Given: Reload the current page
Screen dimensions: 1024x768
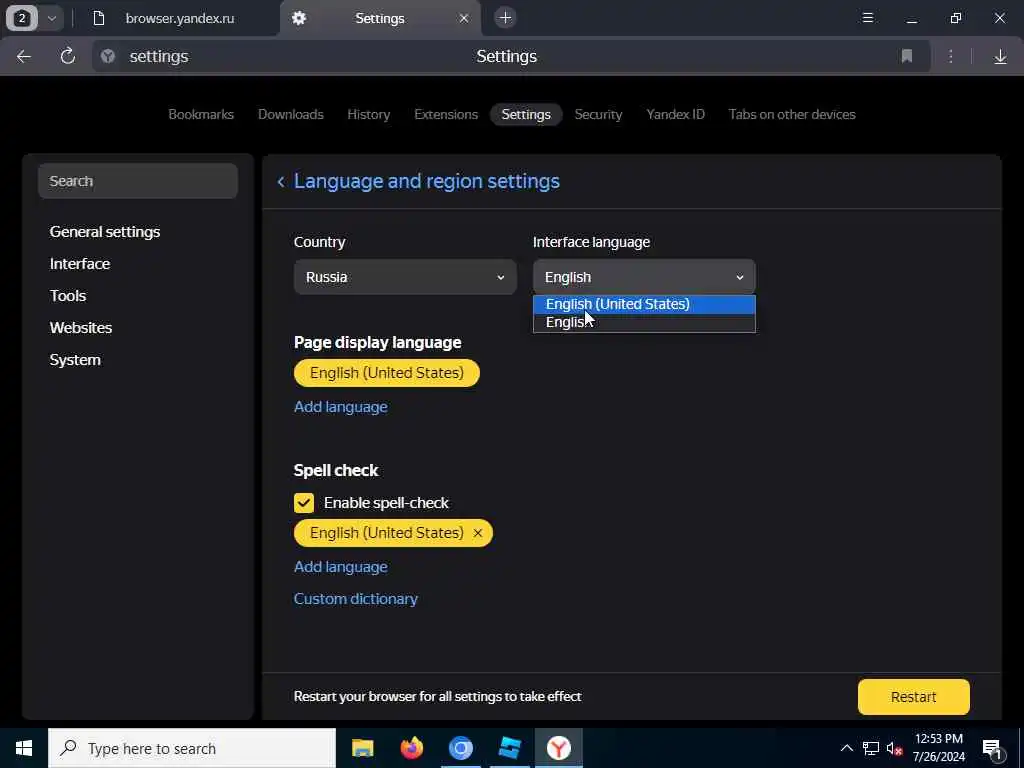Looking at the screenshot, I should click(67, 56).
